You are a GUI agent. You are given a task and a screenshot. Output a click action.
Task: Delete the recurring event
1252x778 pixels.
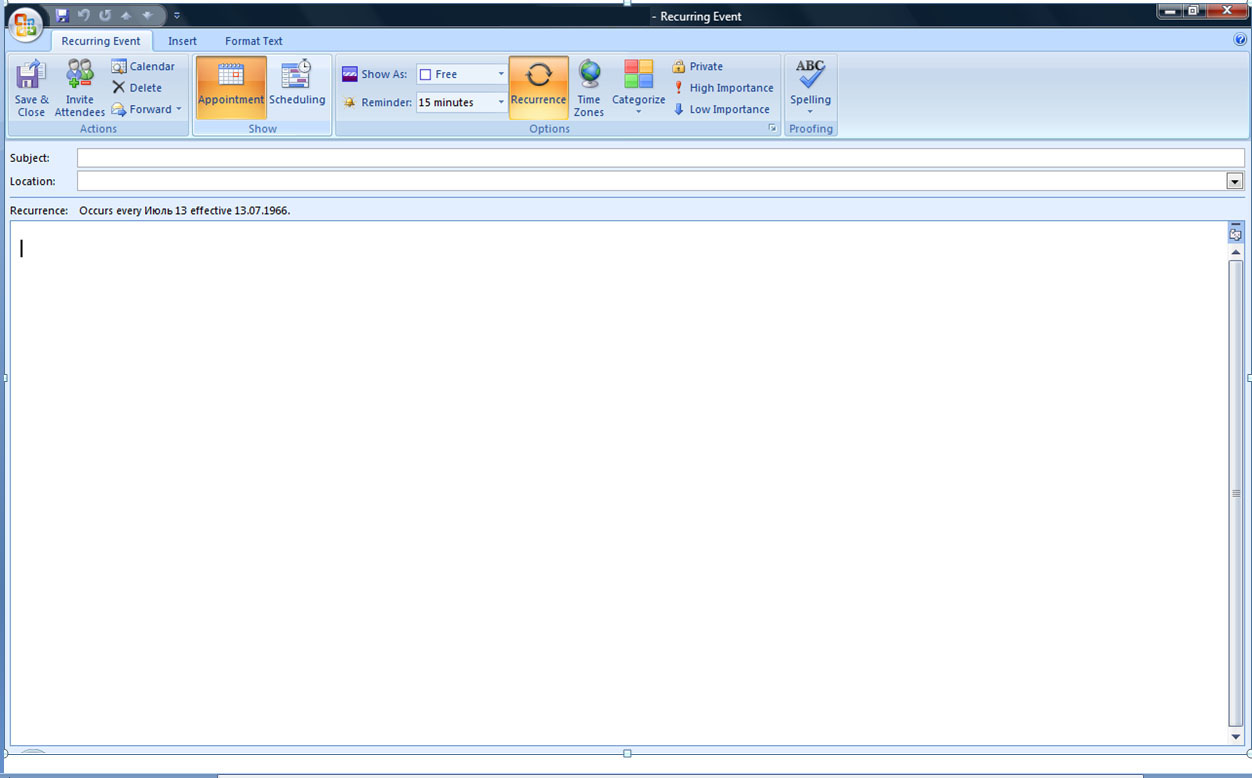pos(137,88)
